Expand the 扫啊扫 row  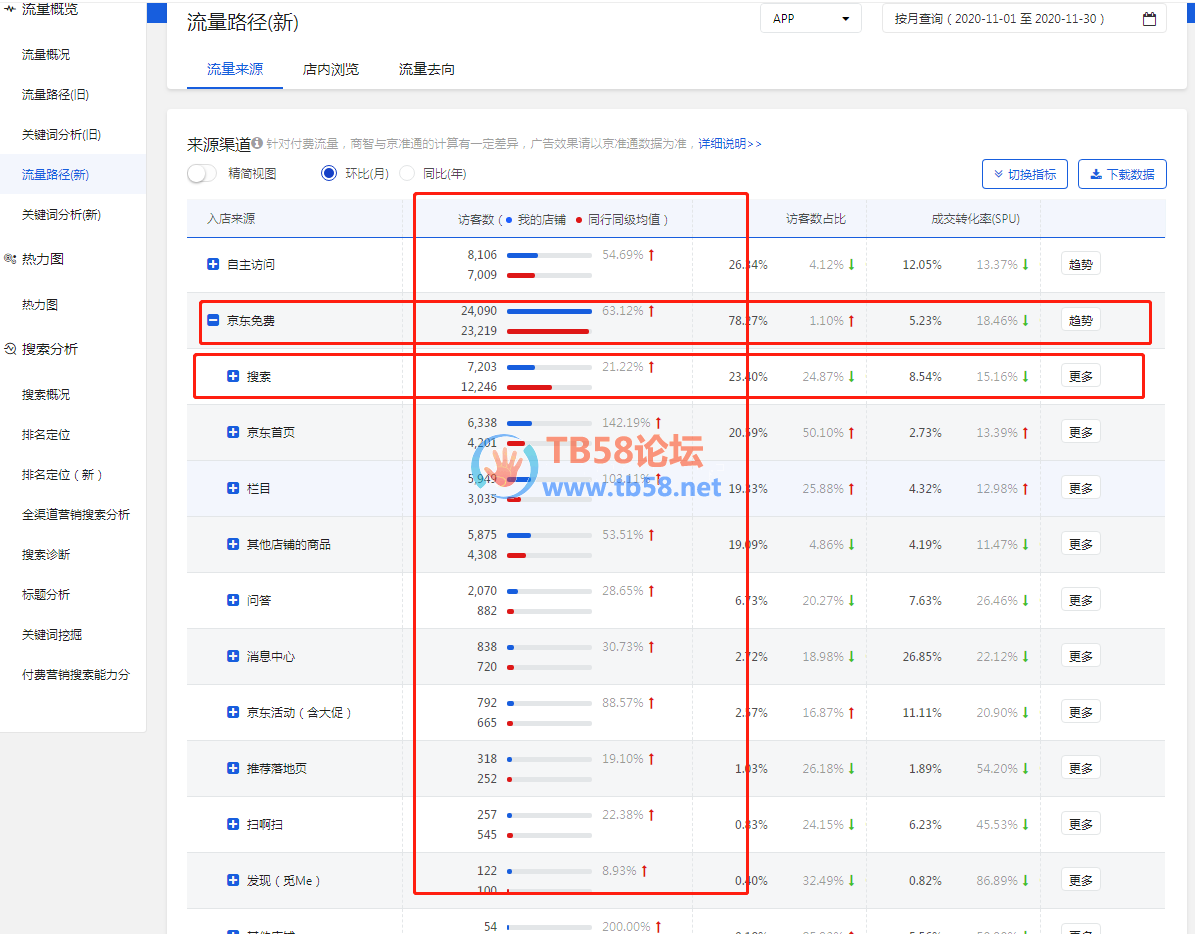233,824
